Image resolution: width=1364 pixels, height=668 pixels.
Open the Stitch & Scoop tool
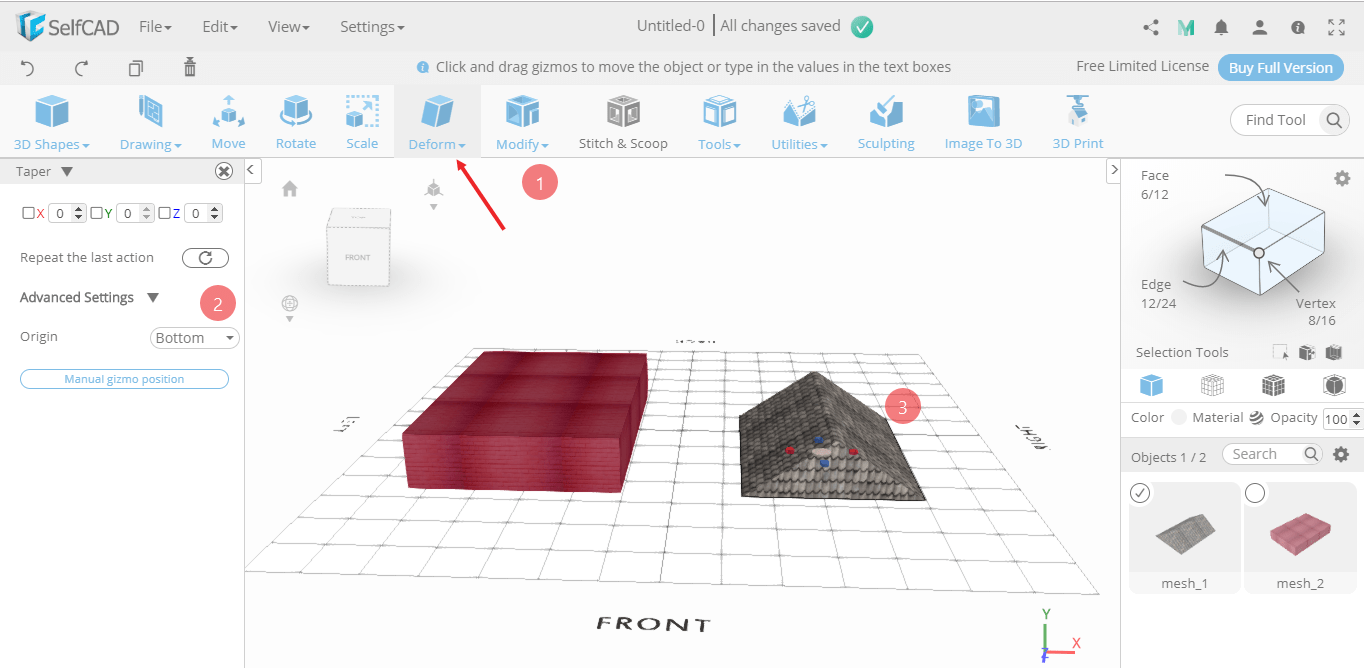point(622,120)
